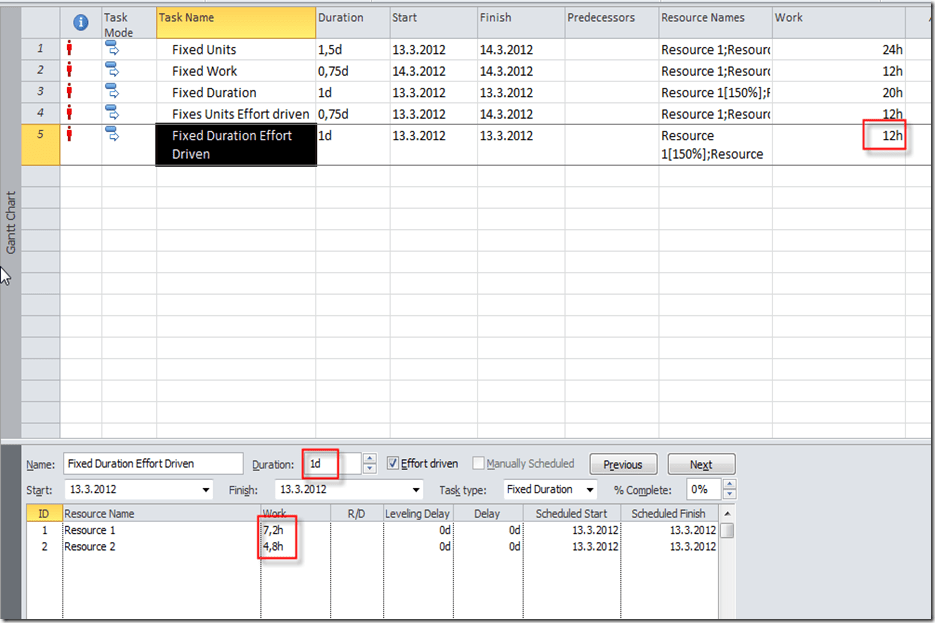Image resolution: width=935 pixels, height=623 pixels.
Task: Expand the Start date picker dropdown
Action: point(206,490)
